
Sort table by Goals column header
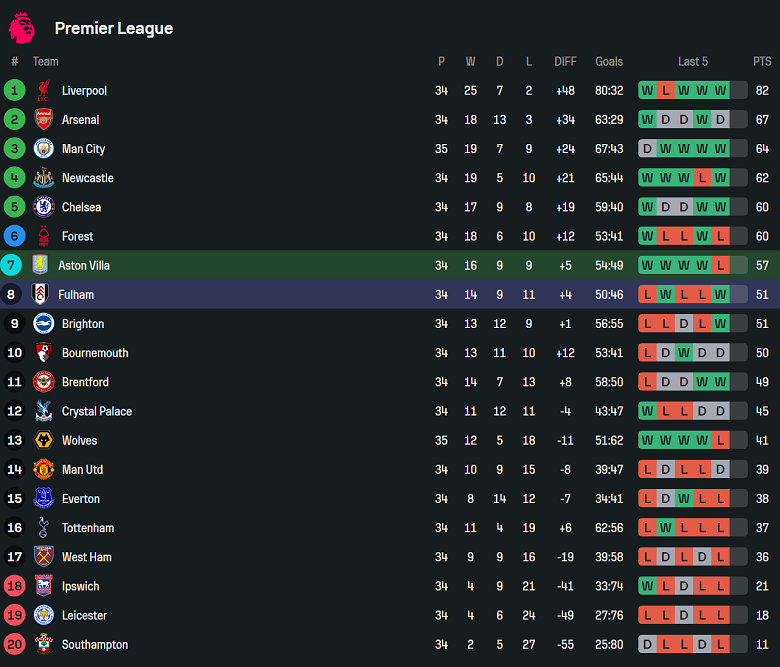pos(609,62)
